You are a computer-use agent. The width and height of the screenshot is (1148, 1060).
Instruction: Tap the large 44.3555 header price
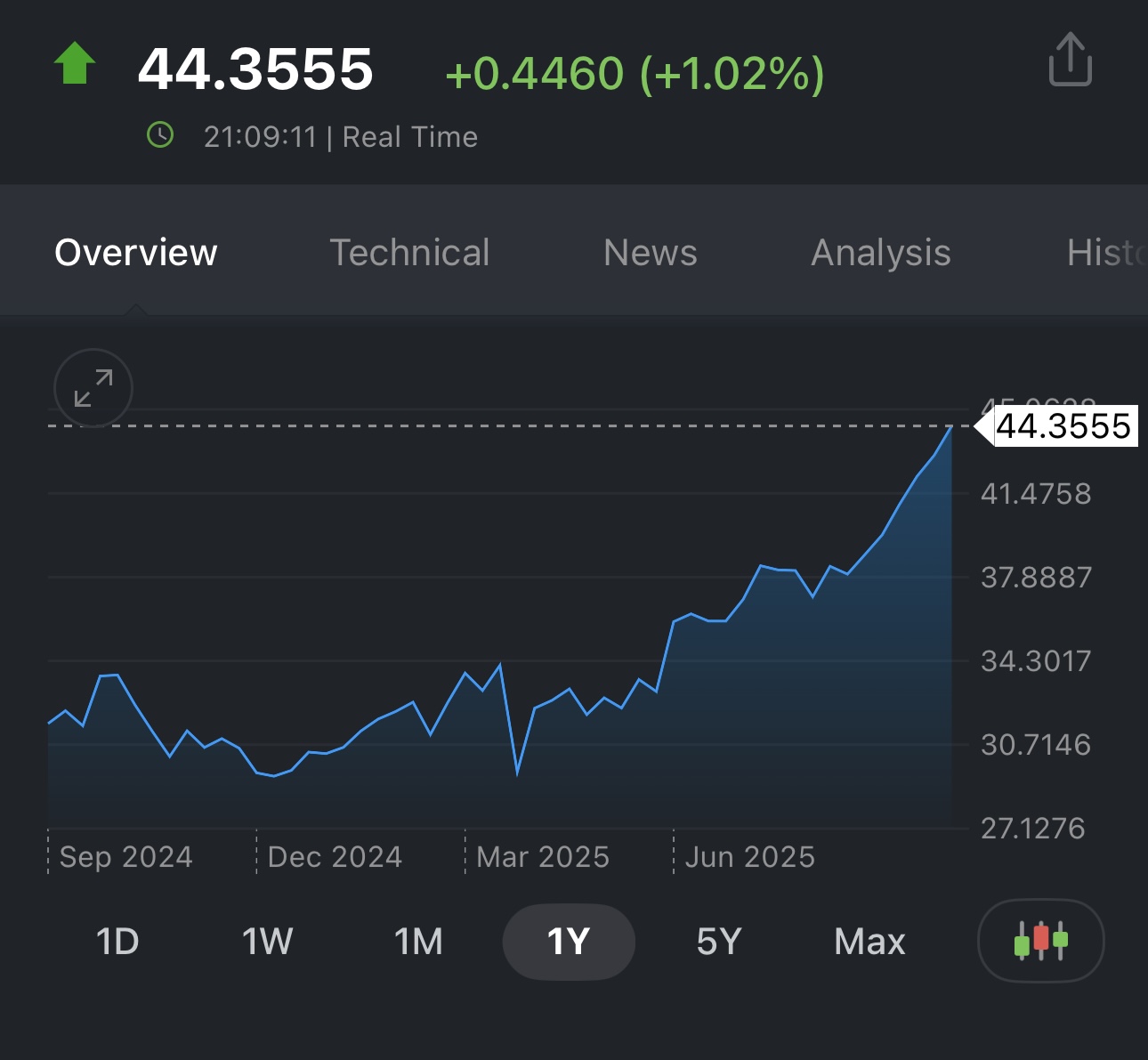click(255, 69)
